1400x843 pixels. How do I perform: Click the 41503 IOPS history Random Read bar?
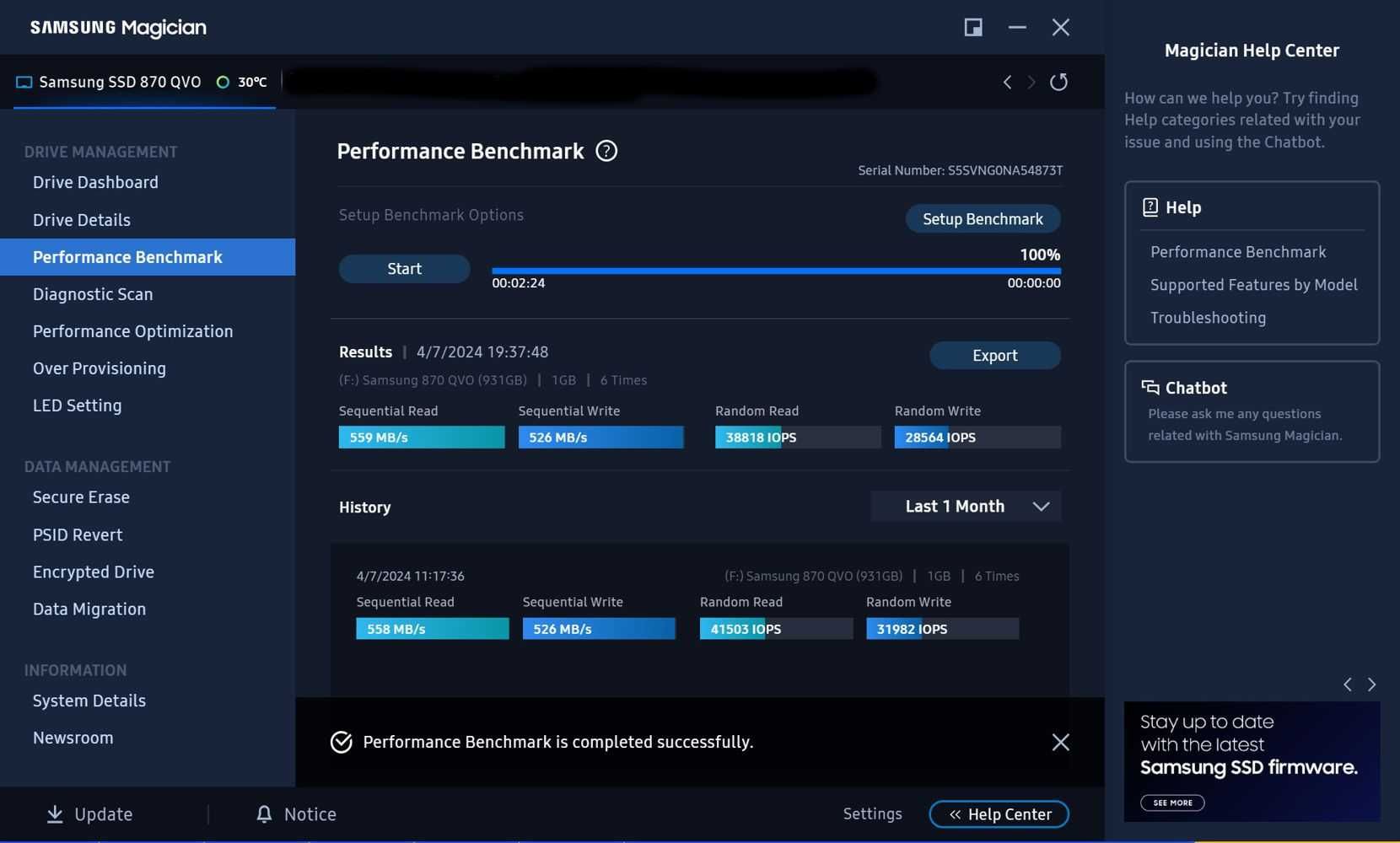[x=776, y=629]
